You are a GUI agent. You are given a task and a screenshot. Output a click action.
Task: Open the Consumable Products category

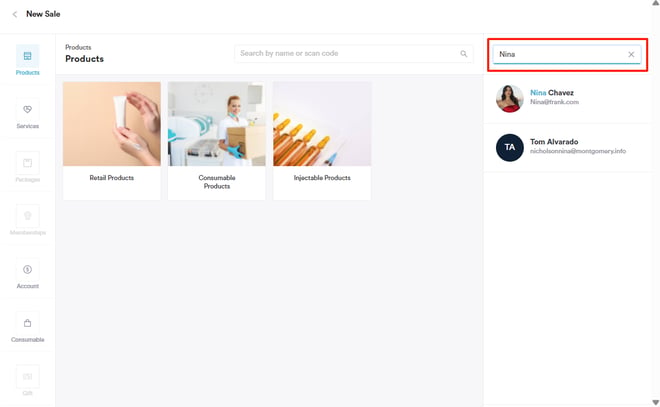(x=217, y=141)
